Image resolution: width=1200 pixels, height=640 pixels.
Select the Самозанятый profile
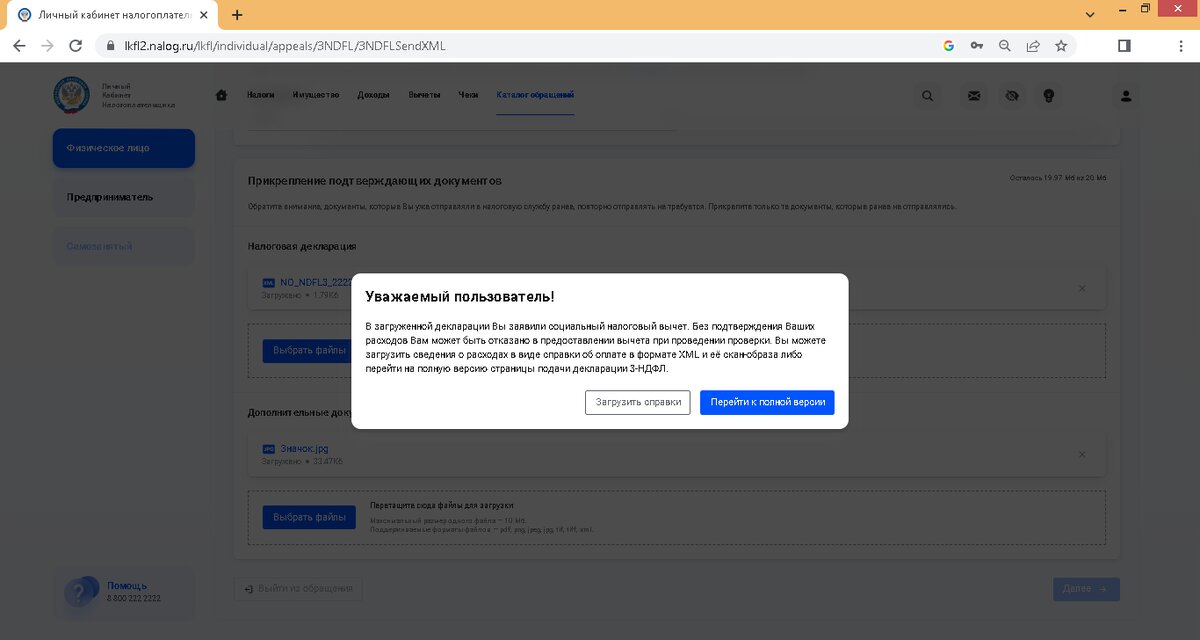pyautogui.click(x=124, y=246)
